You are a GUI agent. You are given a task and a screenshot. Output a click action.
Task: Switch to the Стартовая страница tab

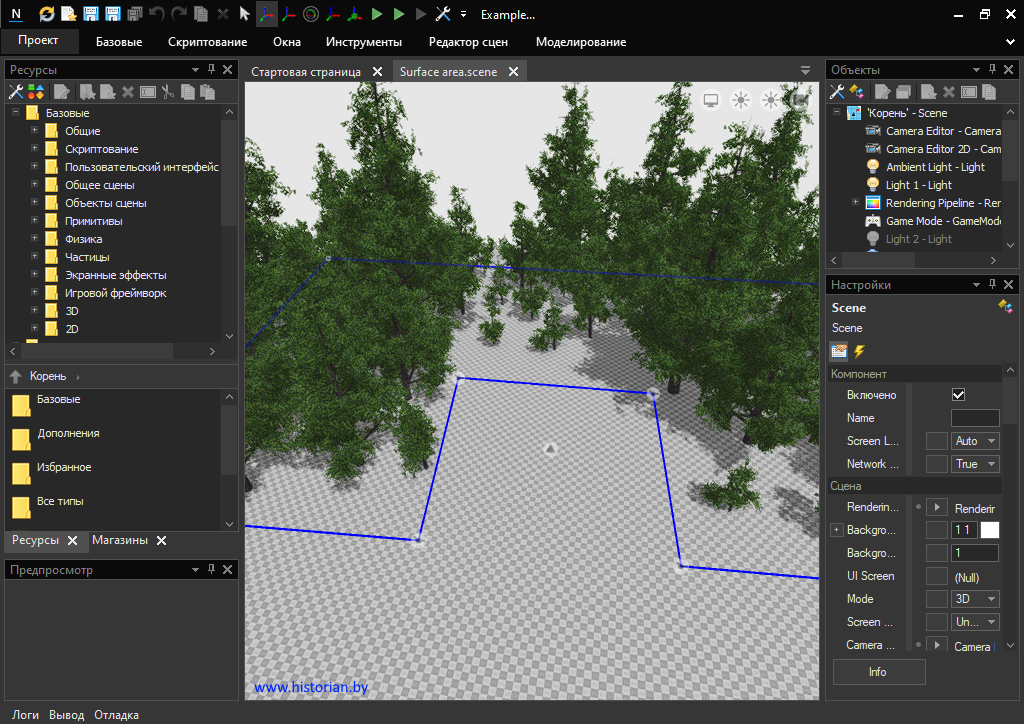tap(305, 72)
